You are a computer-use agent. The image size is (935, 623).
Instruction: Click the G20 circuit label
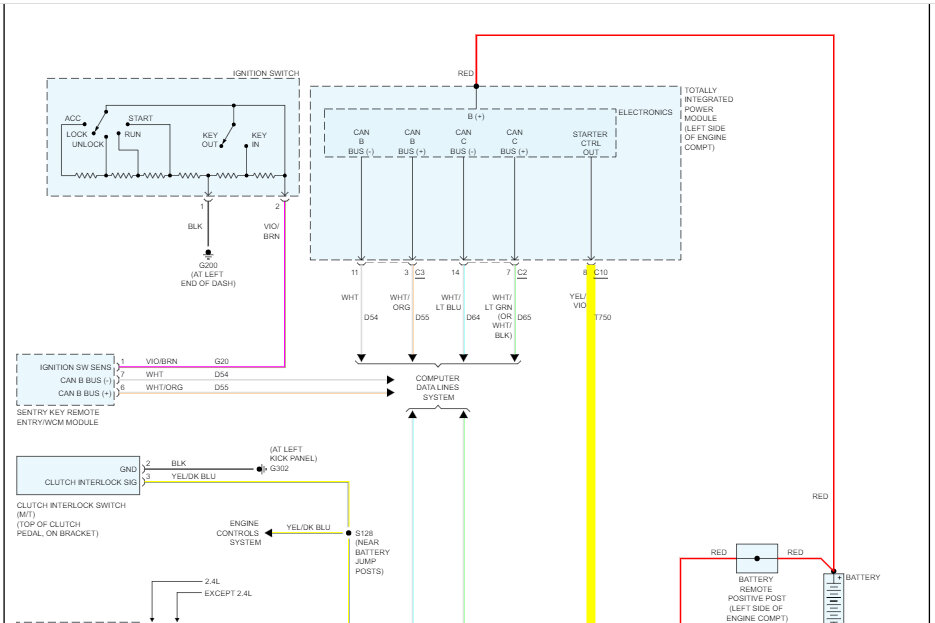[222, 361]
